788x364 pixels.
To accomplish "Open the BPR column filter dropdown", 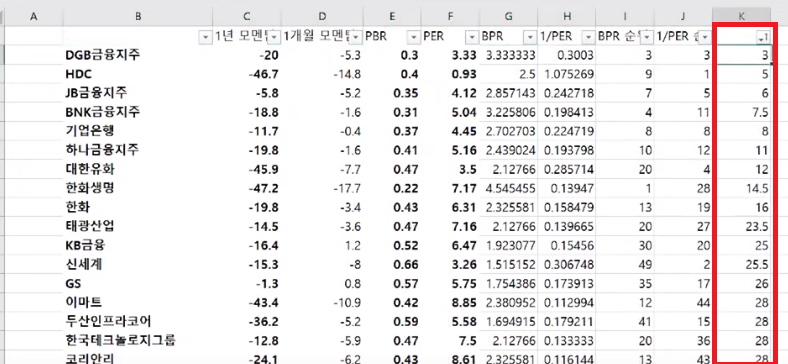I will click(x=529, y=37).
